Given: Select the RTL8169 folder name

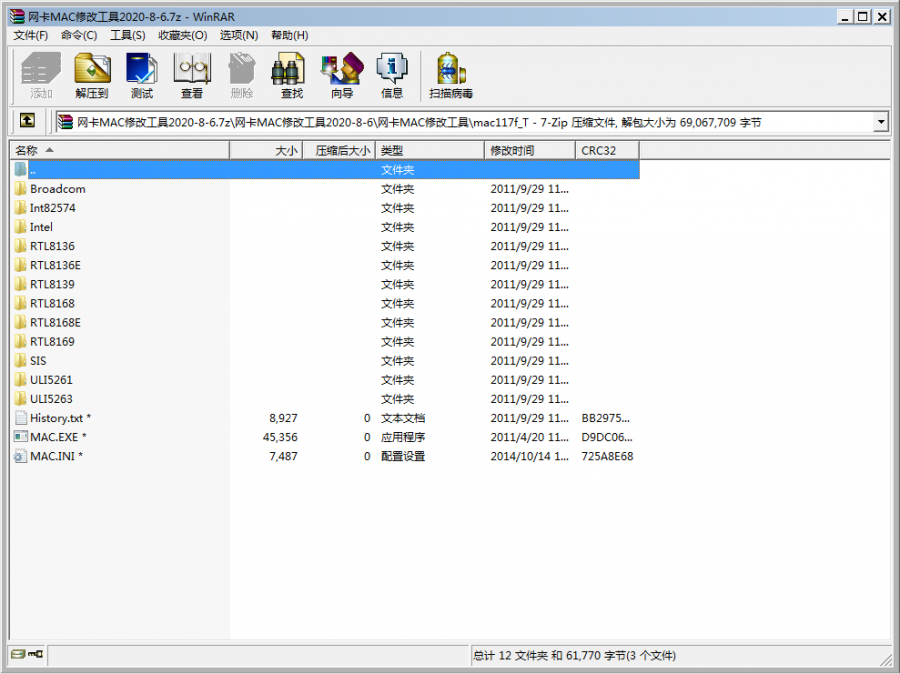Looking at the screenshot, I should pos(52,342).
